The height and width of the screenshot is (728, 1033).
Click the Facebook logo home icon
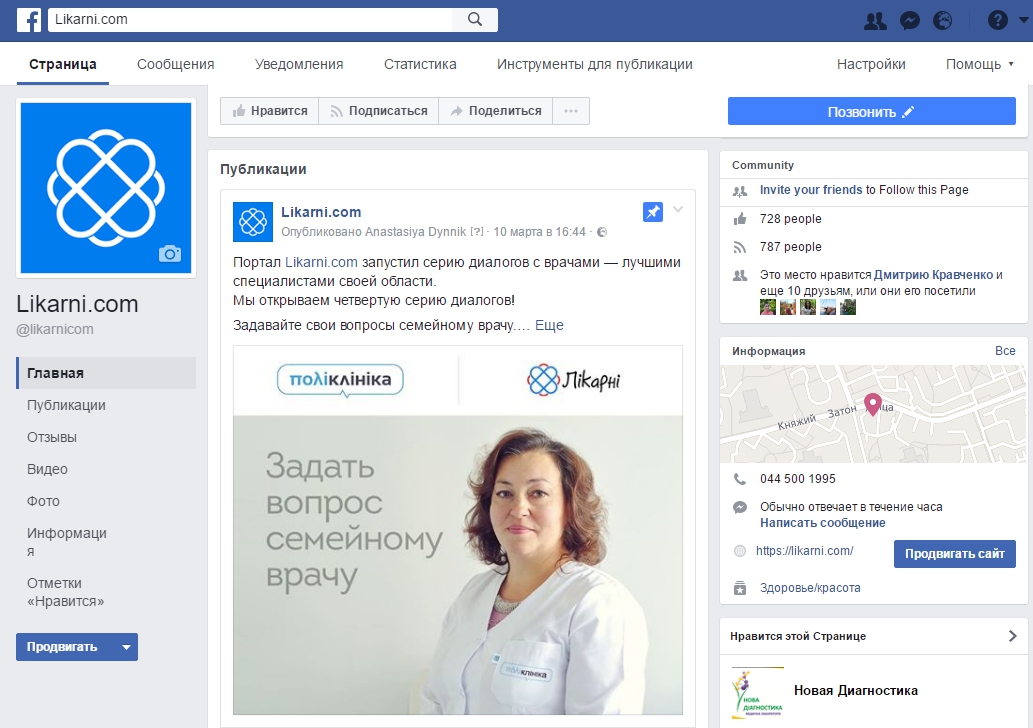pos(28,19)
